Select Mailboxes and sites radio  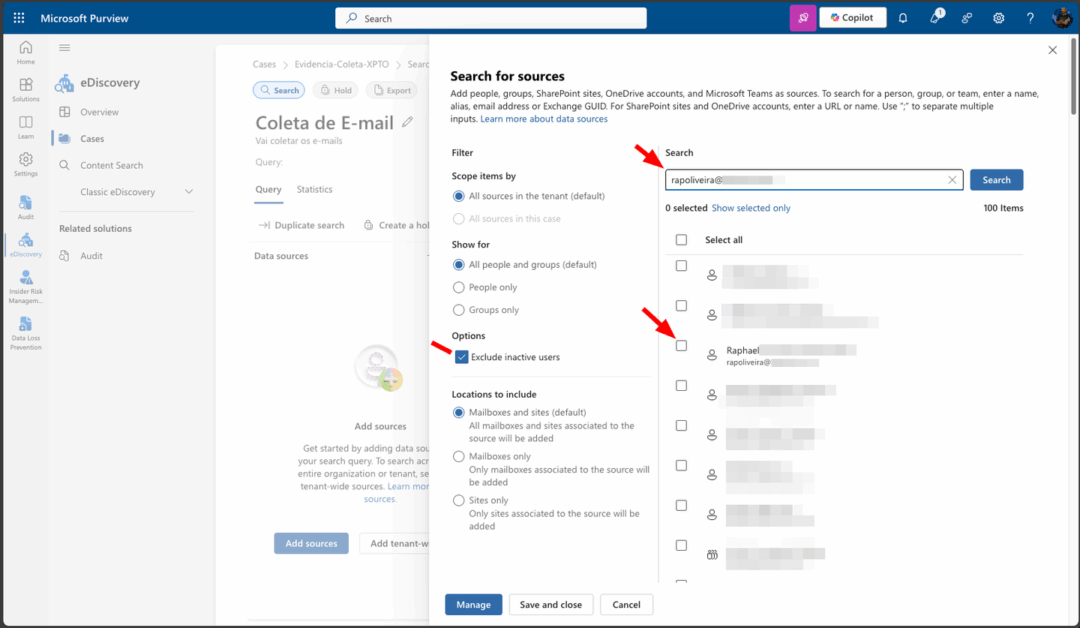click(459, 412)
